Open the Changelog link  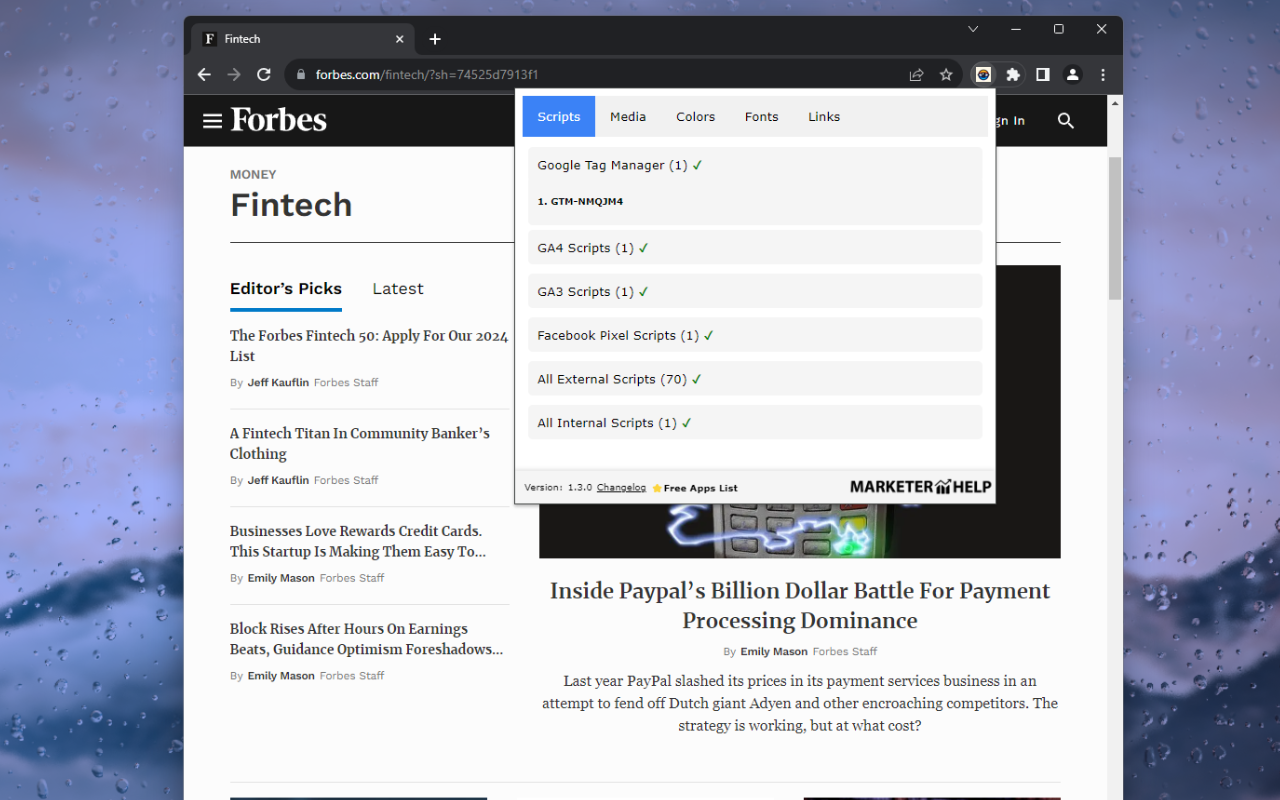click(621, 488)
